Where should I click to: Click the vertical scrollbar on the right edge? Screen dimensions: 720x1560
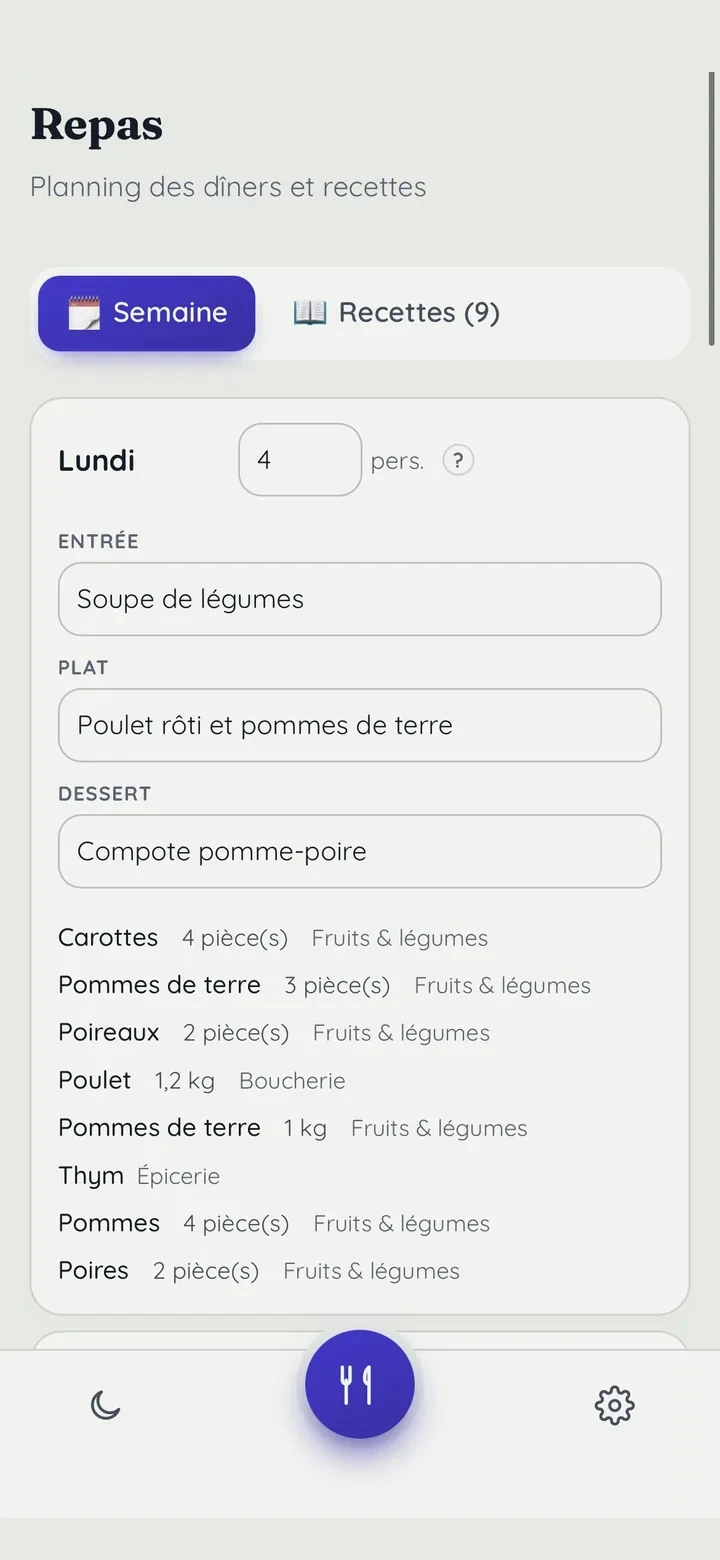click(x=712, y=208)
